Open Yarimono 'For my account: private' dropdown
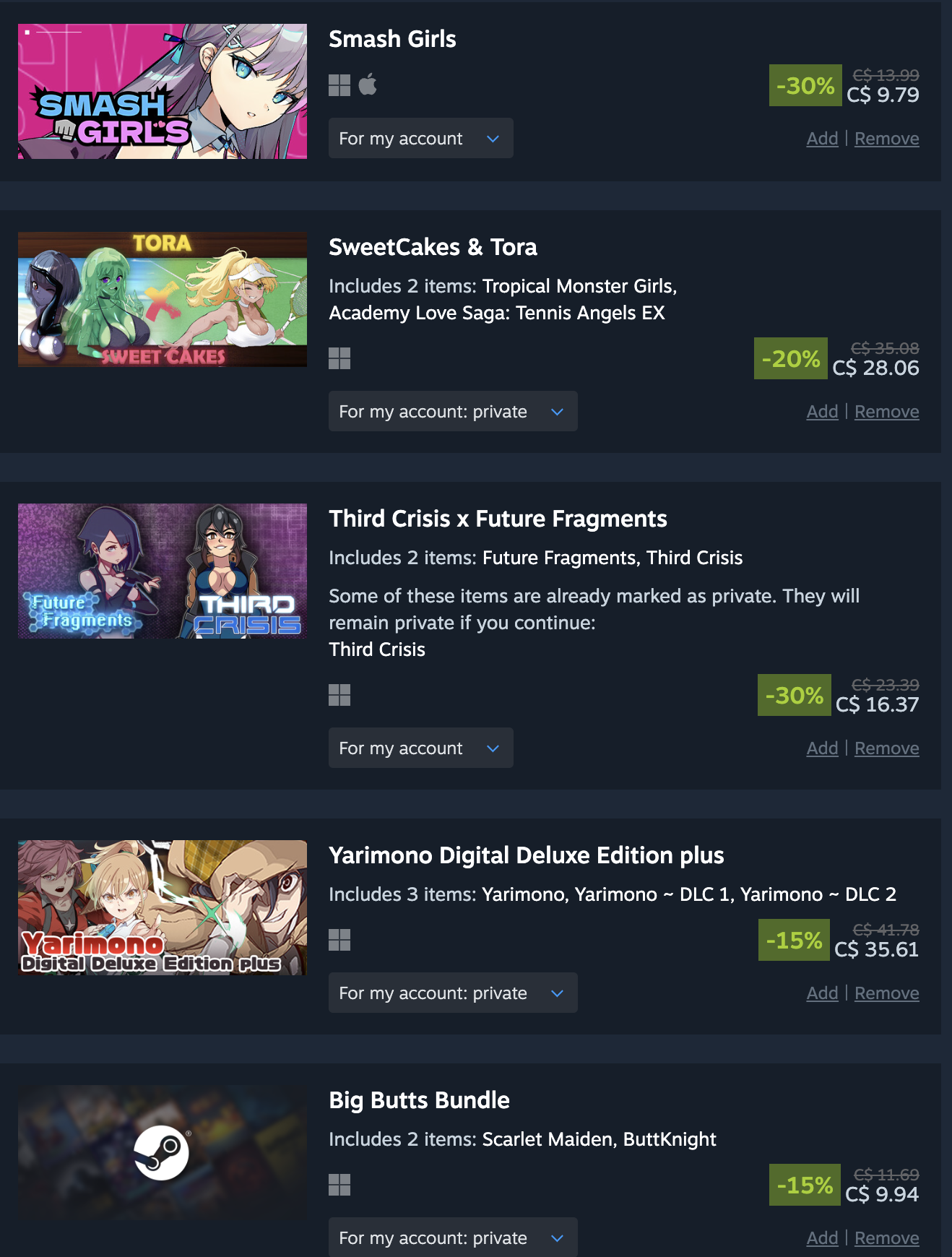Screen dimensions: 952x1257 (x=453, y=993)
